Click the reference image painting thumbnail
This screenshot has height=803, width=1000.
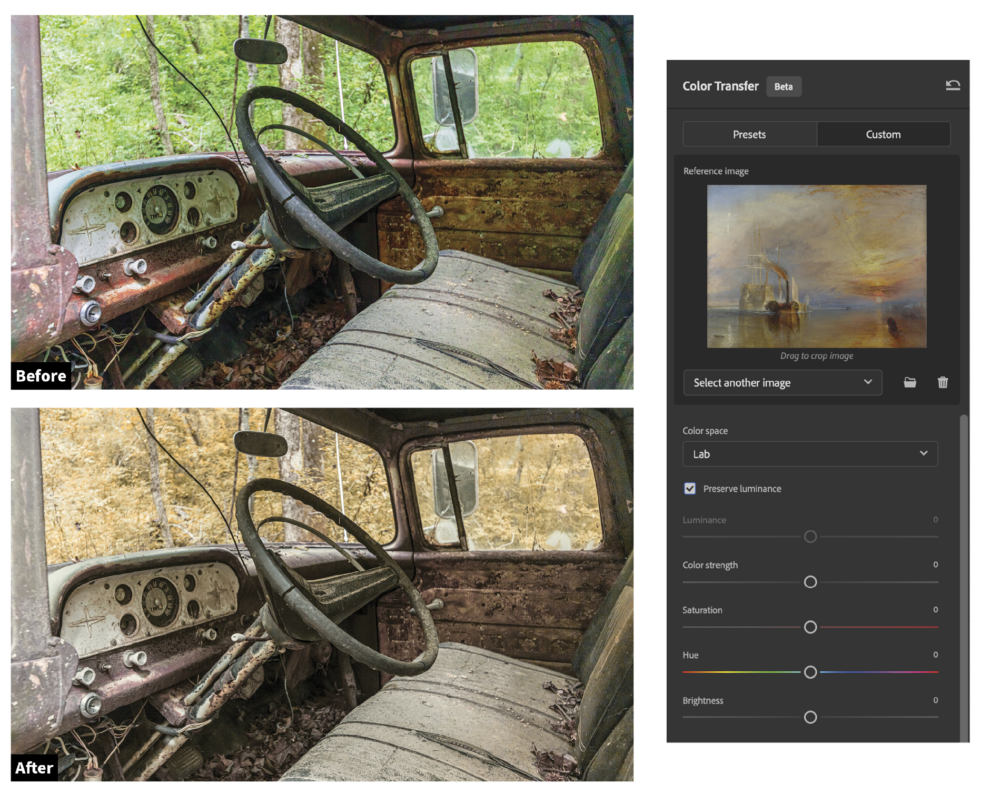(816, 266)
